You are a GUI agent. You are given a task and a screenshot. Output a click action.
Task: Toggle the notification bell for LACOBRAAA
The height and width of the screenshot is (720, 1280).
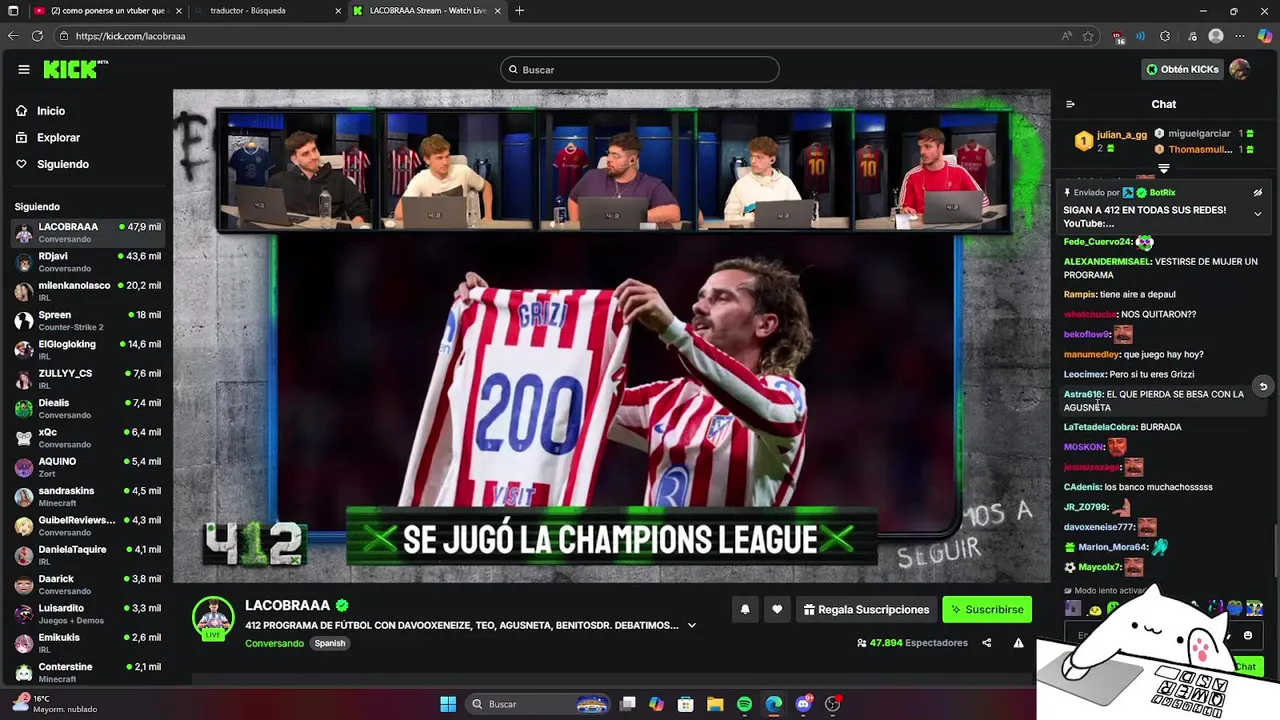click(x=745, y=609)
